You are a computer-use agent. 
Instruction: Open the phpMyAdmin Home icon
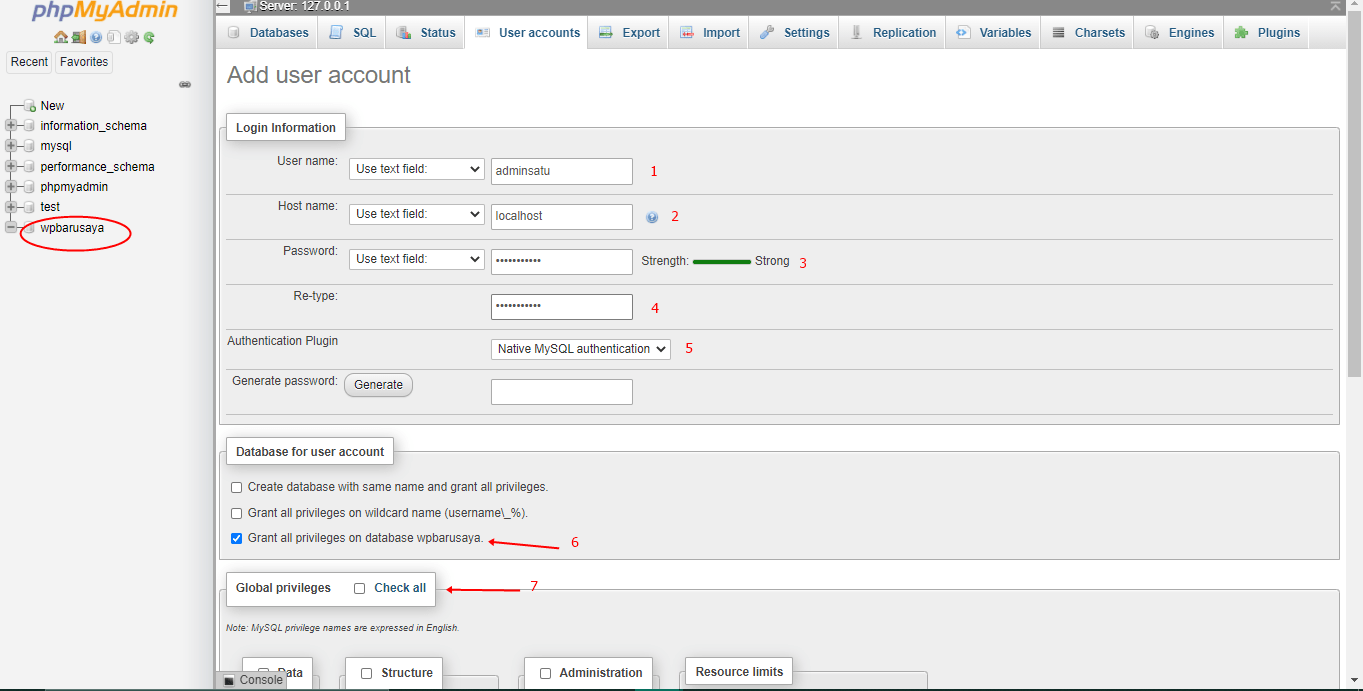point(60,37)
